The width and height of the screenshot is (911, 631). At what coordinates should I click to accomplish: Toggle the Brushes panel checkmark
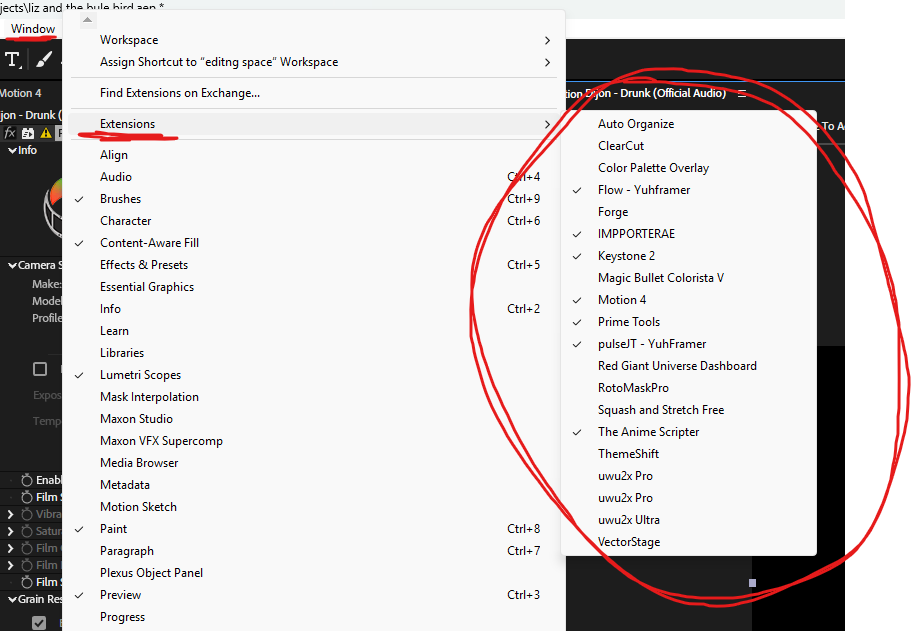[314, 199]
